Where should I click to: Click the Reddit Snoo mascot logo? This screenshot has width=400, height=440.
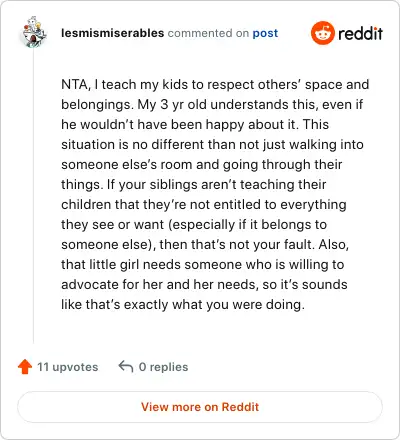tap(322, 33)
